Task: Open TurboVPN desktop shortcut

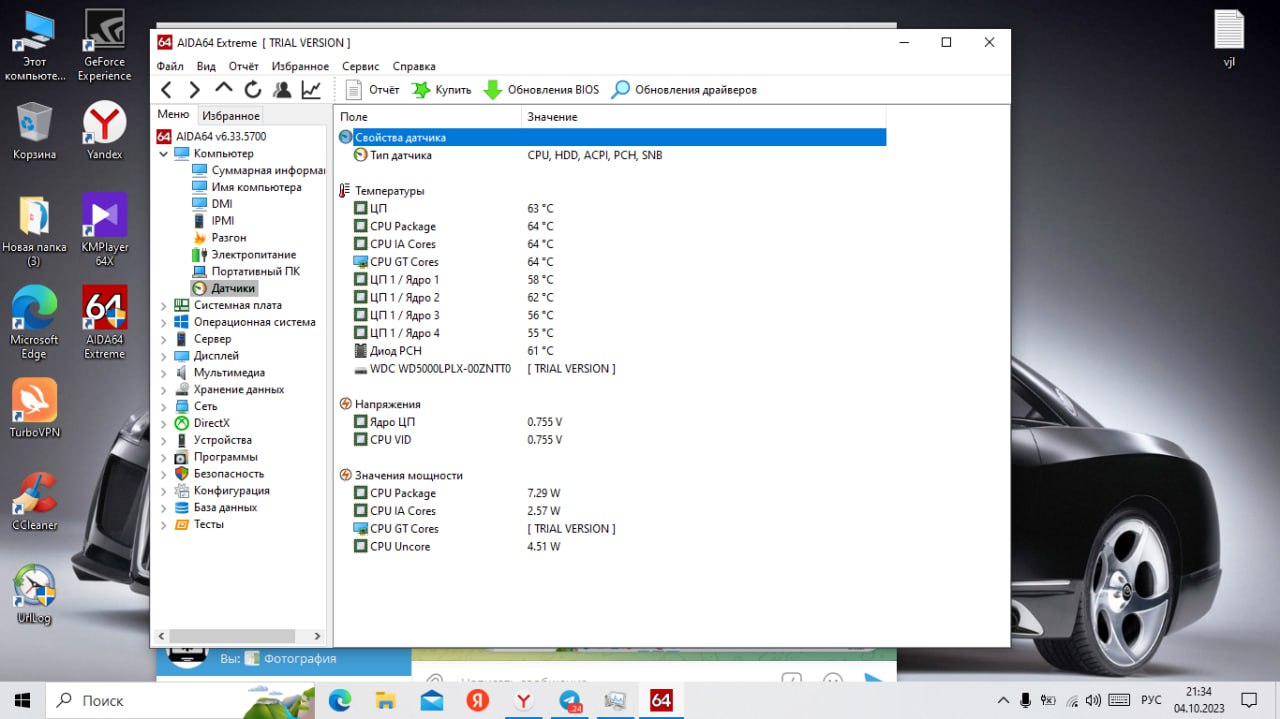Action: pyautogui.click(x=35, y=409)
